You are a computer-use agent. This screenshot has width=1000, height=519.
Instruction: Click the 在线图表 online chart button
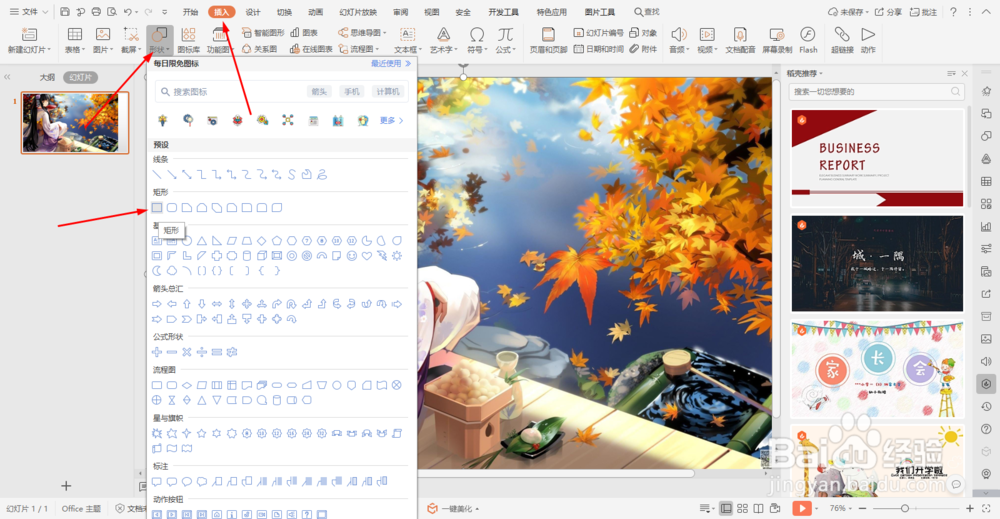click(311, 49)
